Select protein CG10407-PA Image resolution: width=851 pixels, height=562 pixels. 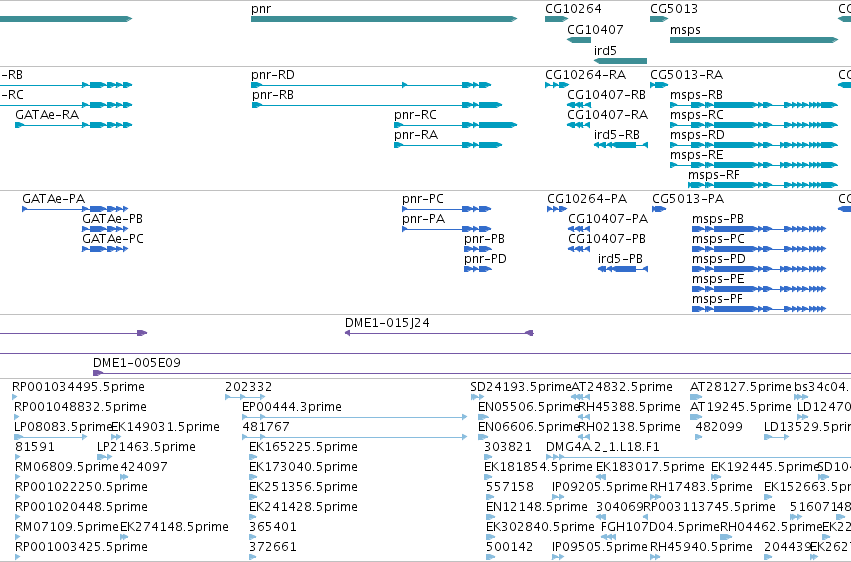click(x=579, y=229)
